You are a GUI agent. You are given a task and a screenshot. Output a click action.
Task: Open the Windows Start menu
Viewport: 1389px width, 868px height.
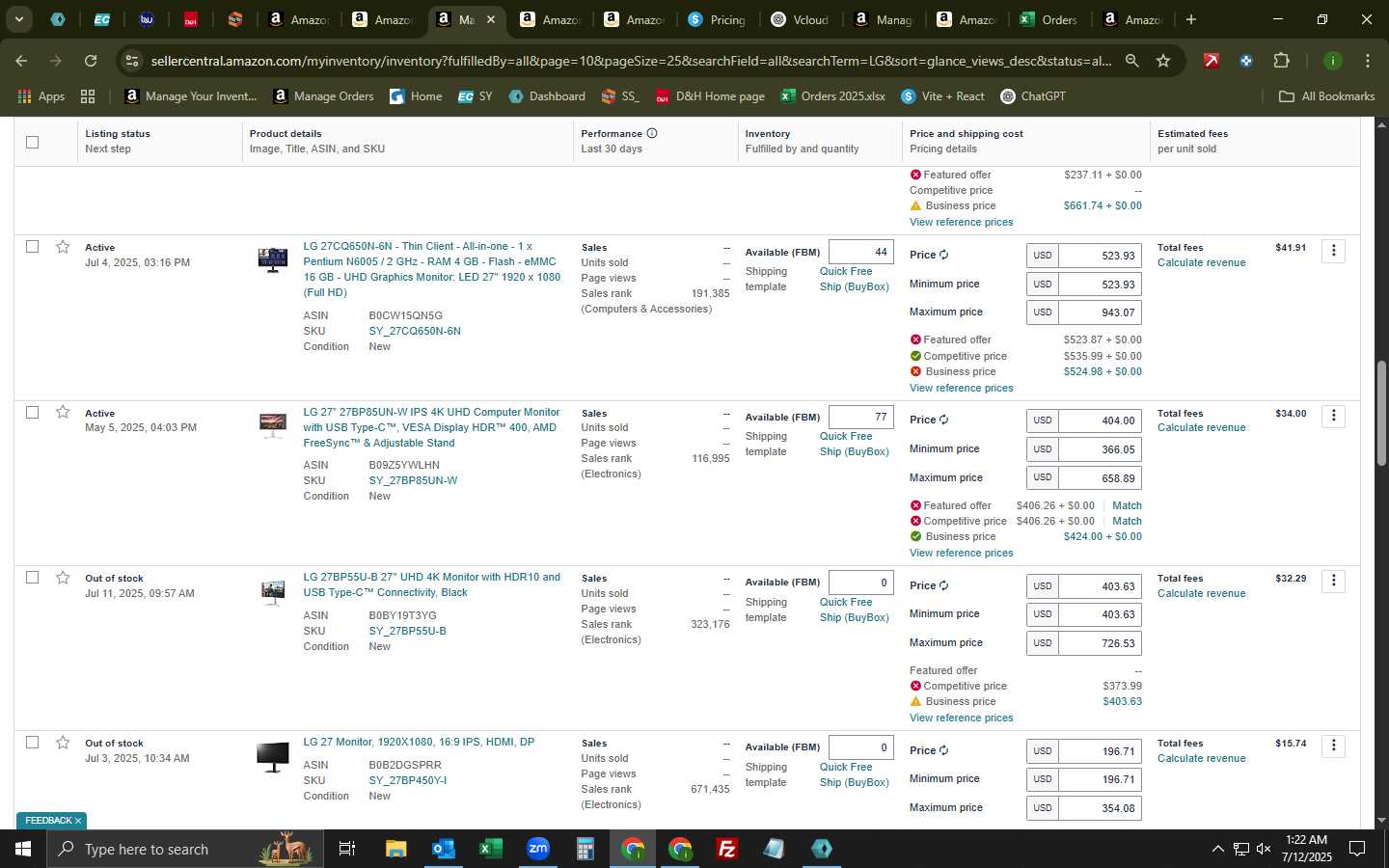pos(23,849)
